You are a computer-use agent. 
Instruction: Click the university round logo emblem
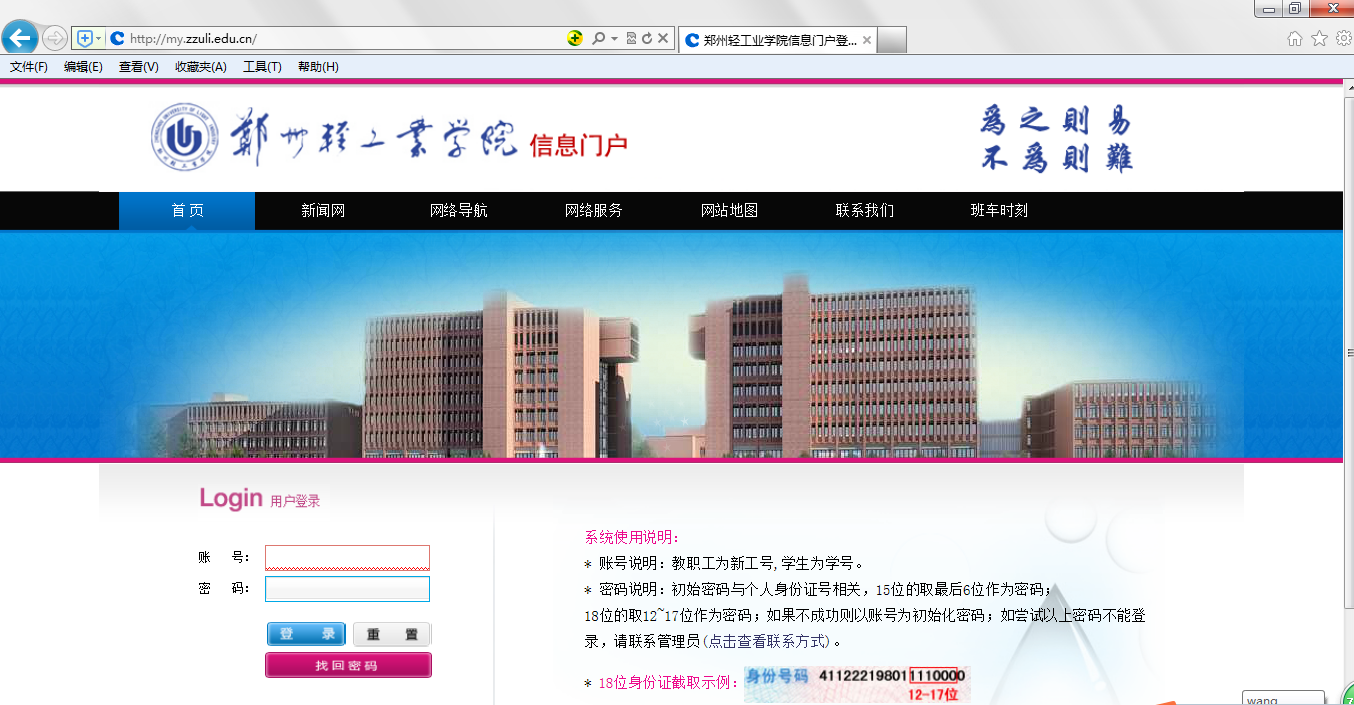[x=184, y=137]
